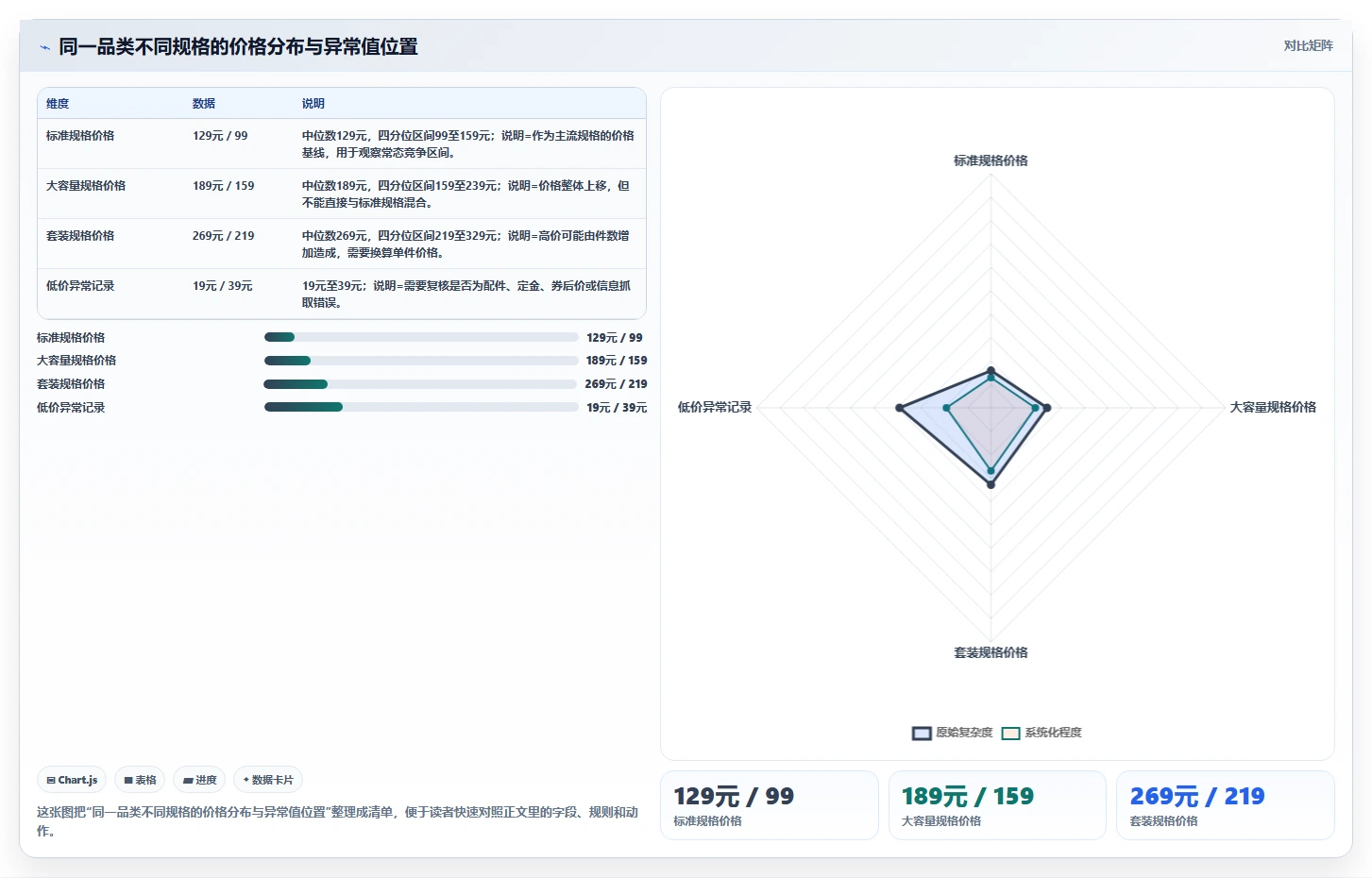
Task: Click the card title 同一品类不同规格的价格分布与异常值位置
Action: pos(238,46)
